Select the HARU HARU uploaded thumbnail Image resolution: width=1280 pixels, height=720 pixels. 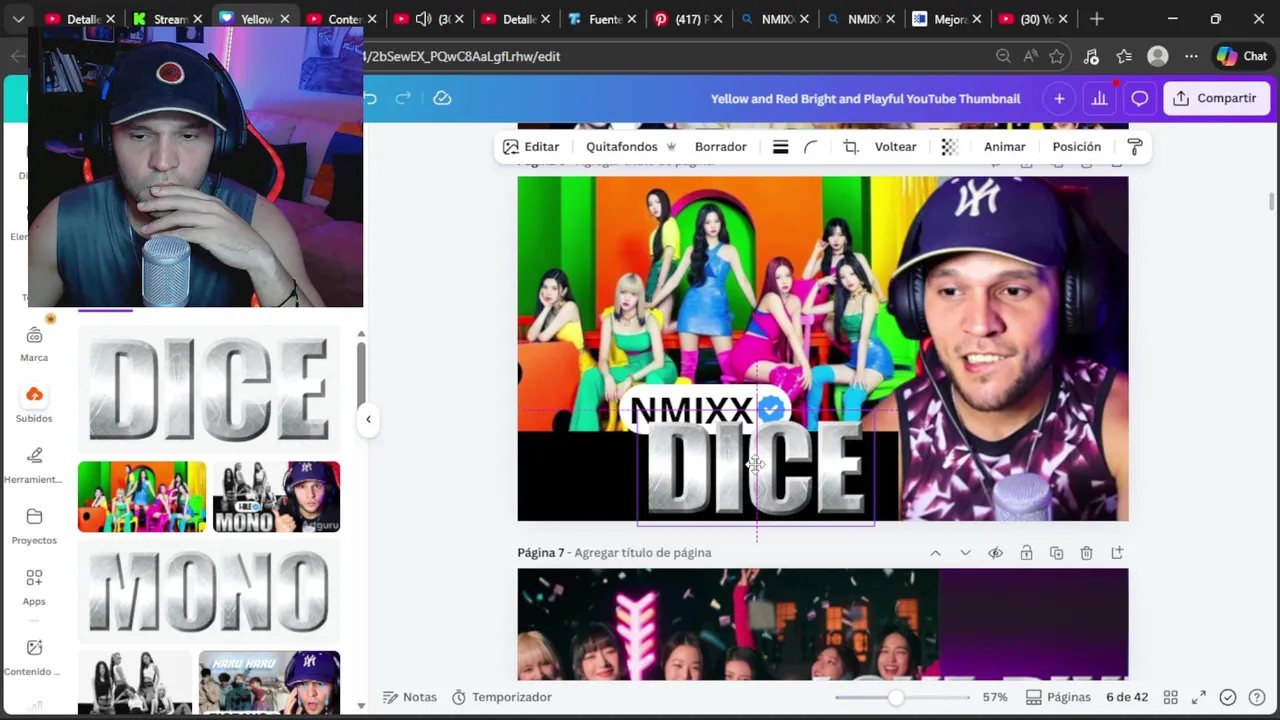269,683
